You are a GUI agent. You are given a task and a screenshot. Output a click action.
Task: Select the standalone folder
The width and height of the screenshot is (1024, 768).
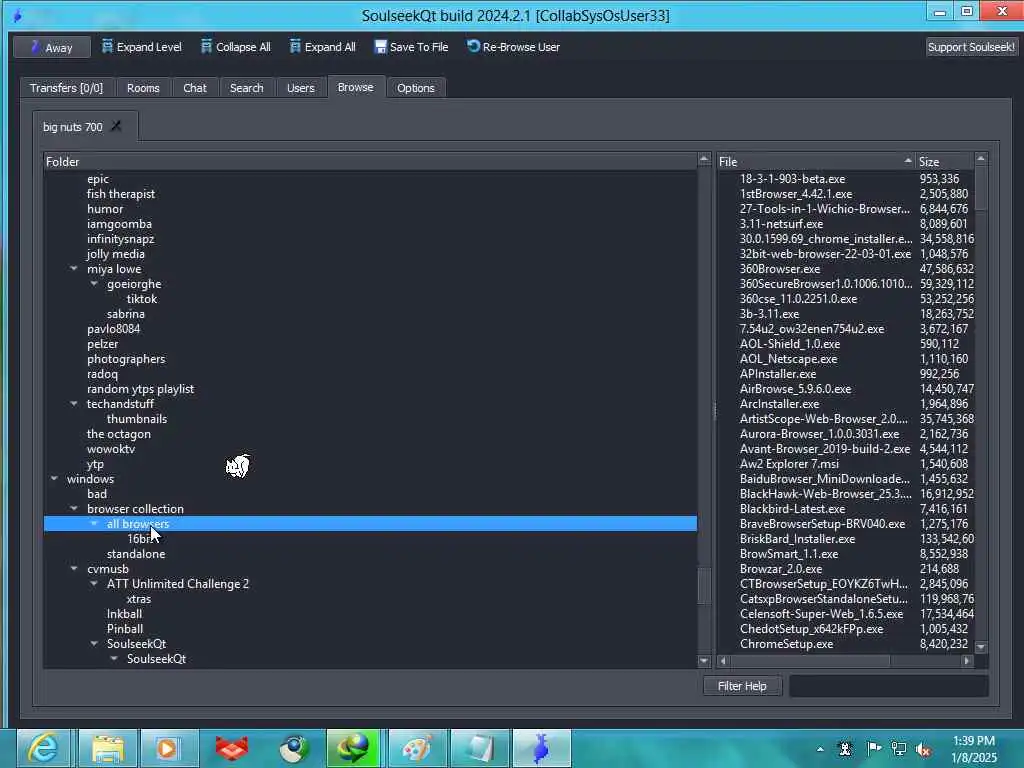136,554
